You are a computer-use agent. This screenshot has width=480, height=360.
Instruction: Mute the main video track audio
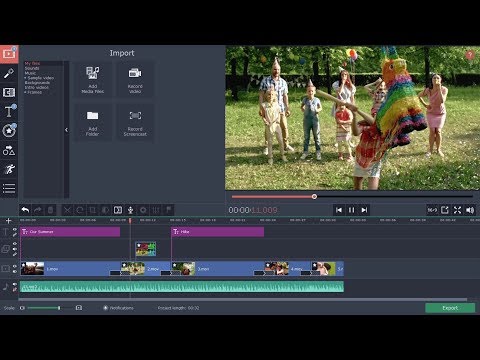click(15, 272)
